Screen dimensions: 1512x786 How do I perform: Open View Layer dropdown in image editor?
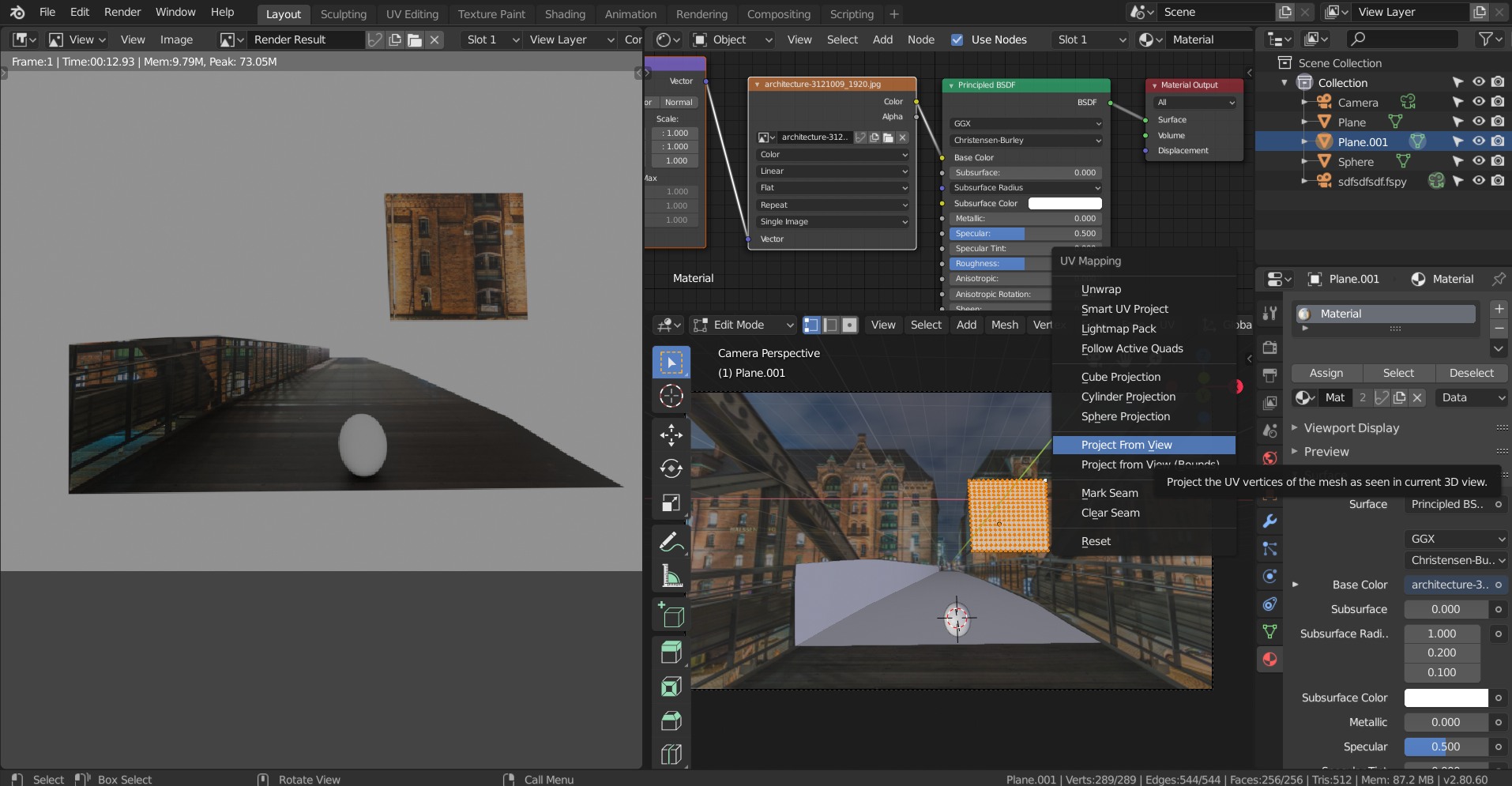(x=570, y=39)
